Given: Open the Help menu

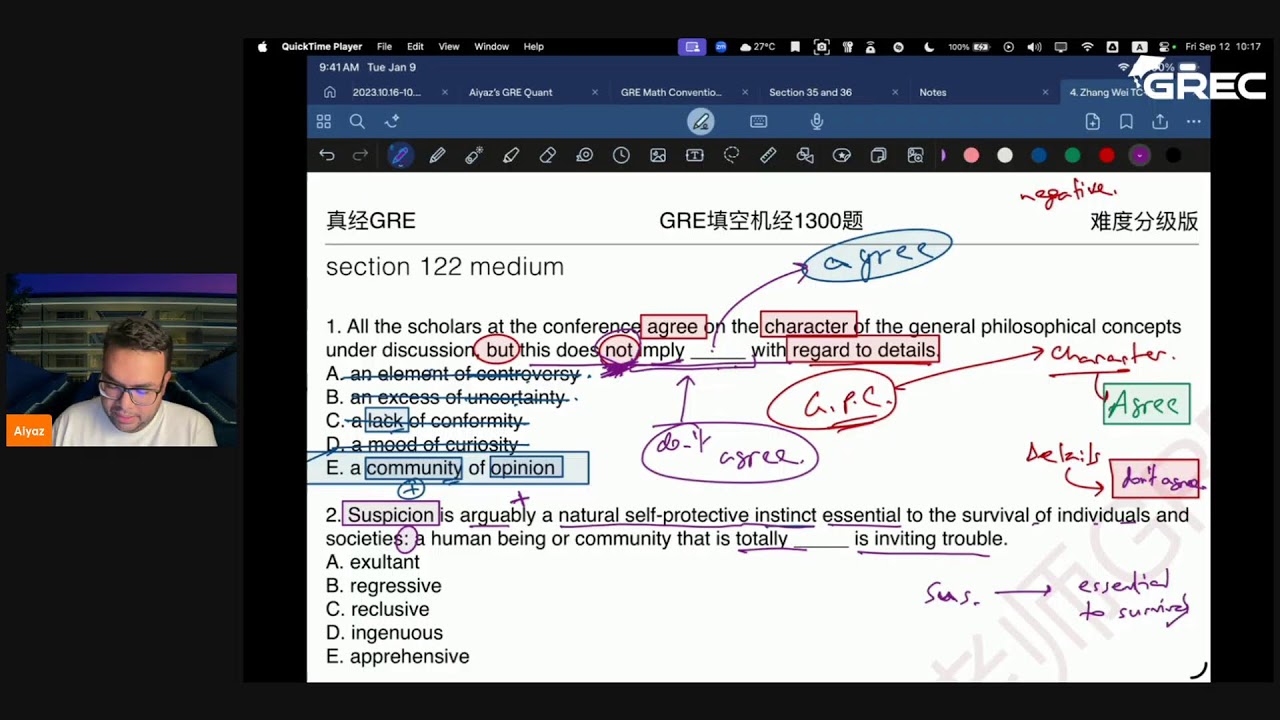Looking at the screenshot, I should (534, 47).
